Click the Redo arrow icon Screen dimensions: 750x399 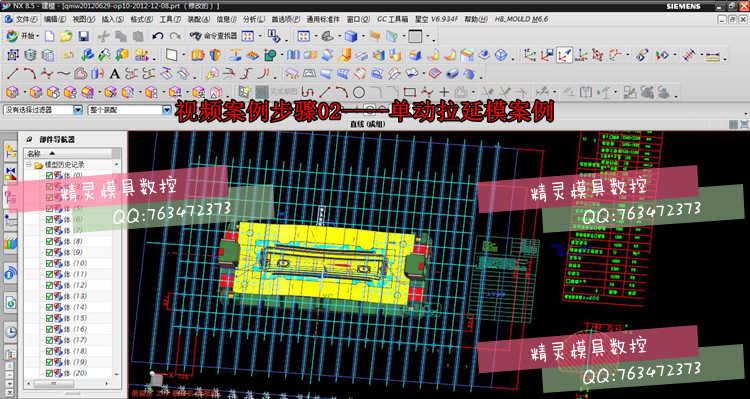175,36
